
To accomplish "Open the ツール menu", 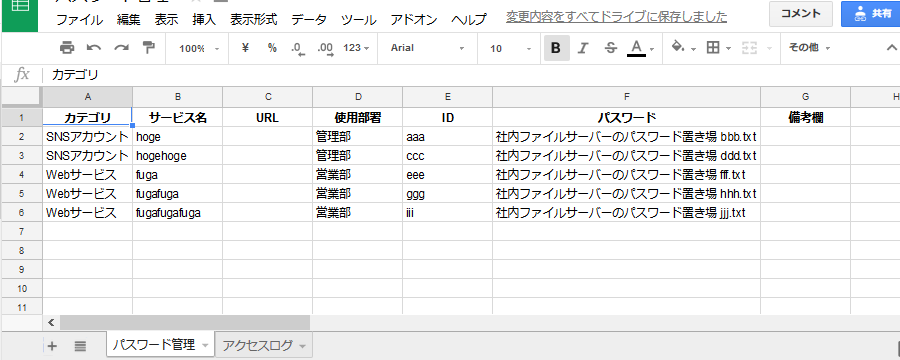I will coord(359,20).
